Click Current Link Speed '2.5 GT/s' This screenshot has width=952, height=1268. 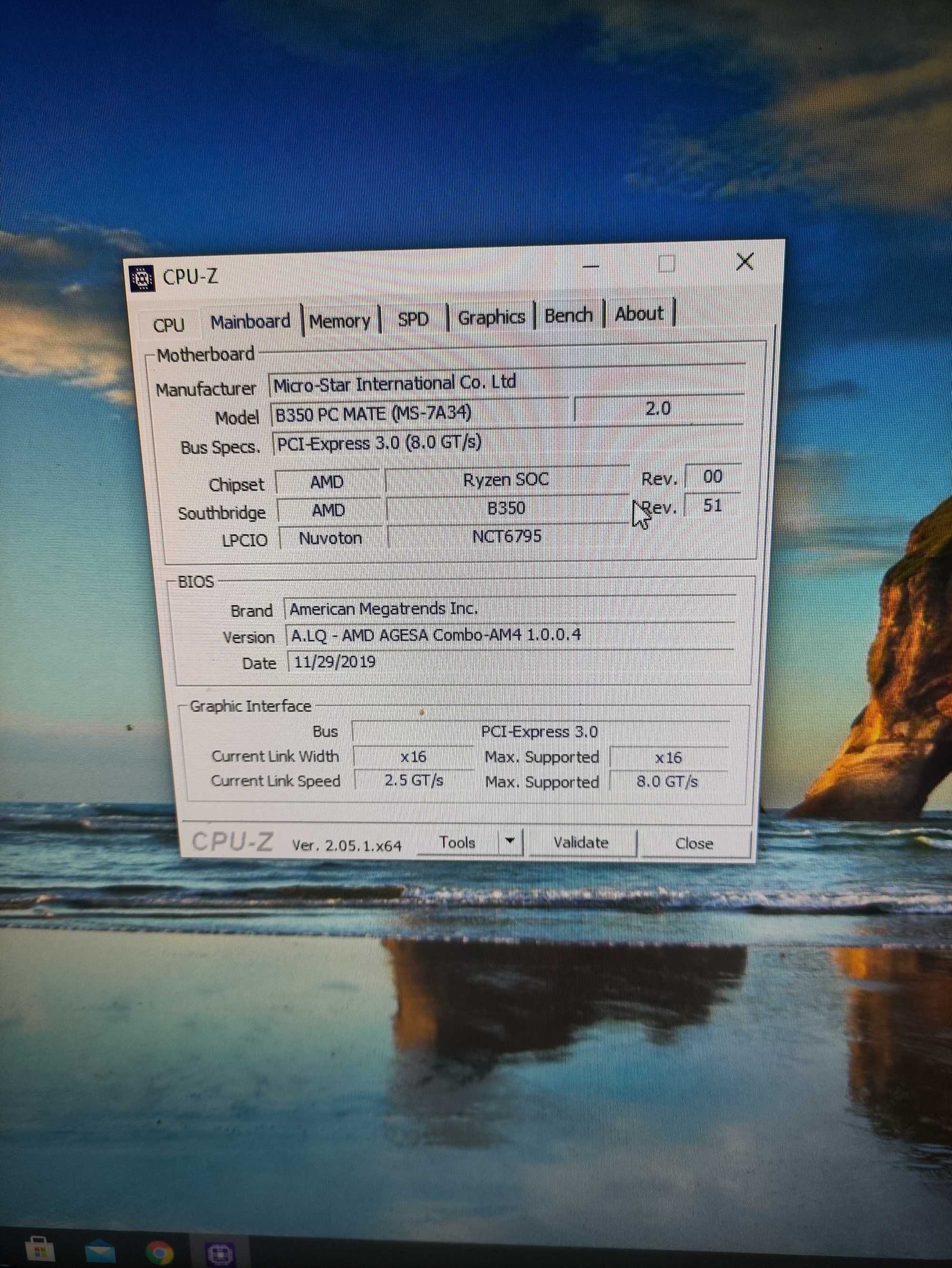(414, 781)
